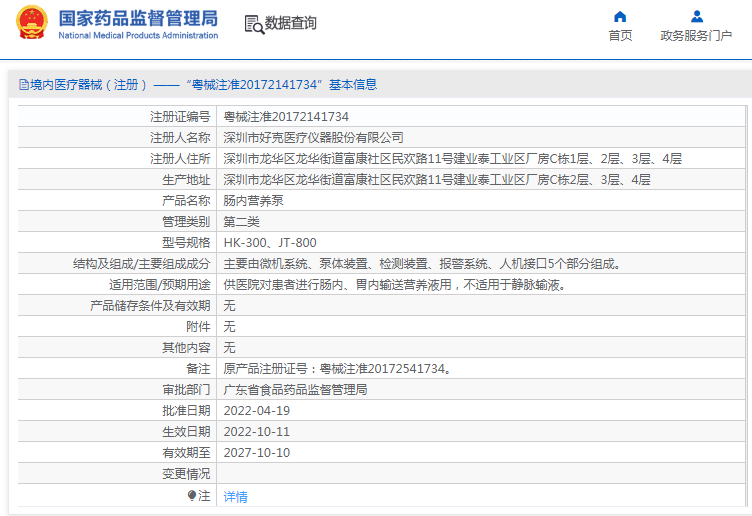Viewport: 752px width, 516px height.
Task: Select management category 第二类
Action: pos(241,222)
